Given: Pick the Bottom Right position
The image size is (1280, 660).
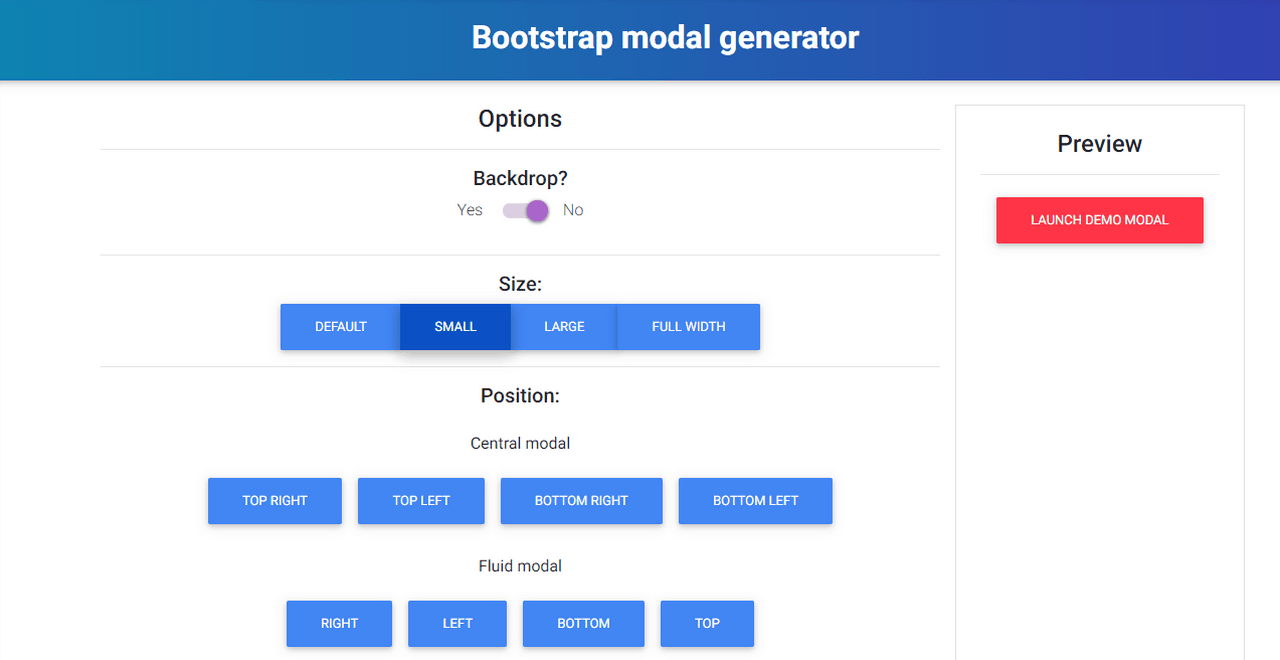Looking at the screenshot, I should 582,501.
